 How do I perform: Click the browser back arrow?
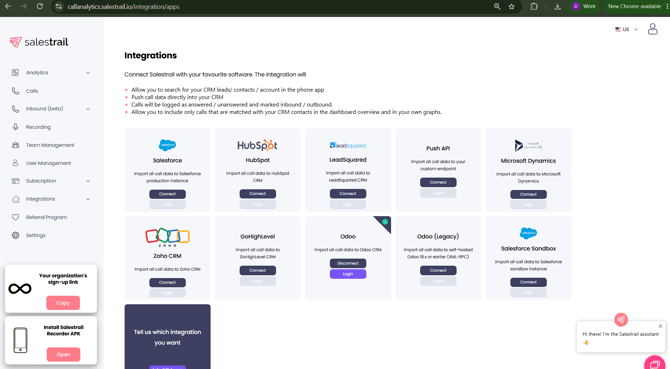(8, 6)
